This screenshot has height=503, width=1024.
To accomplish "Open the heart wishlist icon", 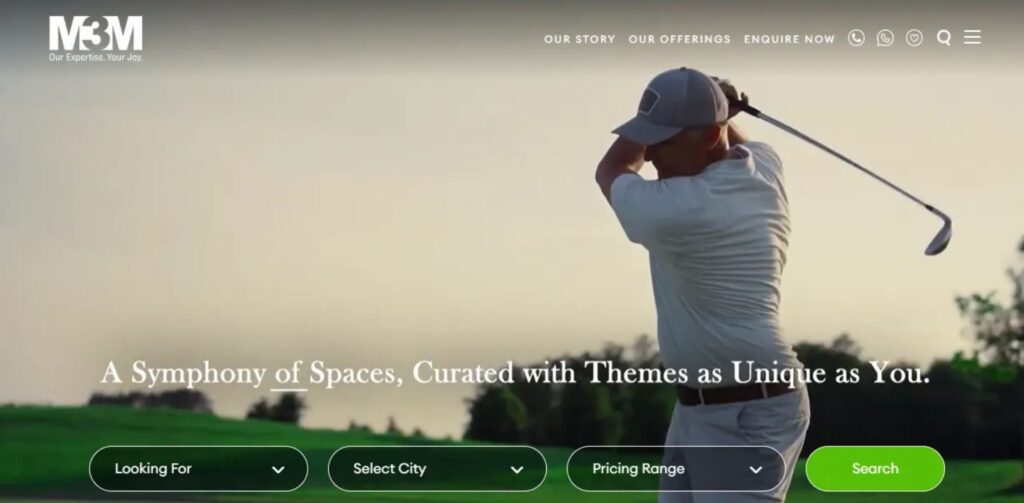I will point(914,38).
